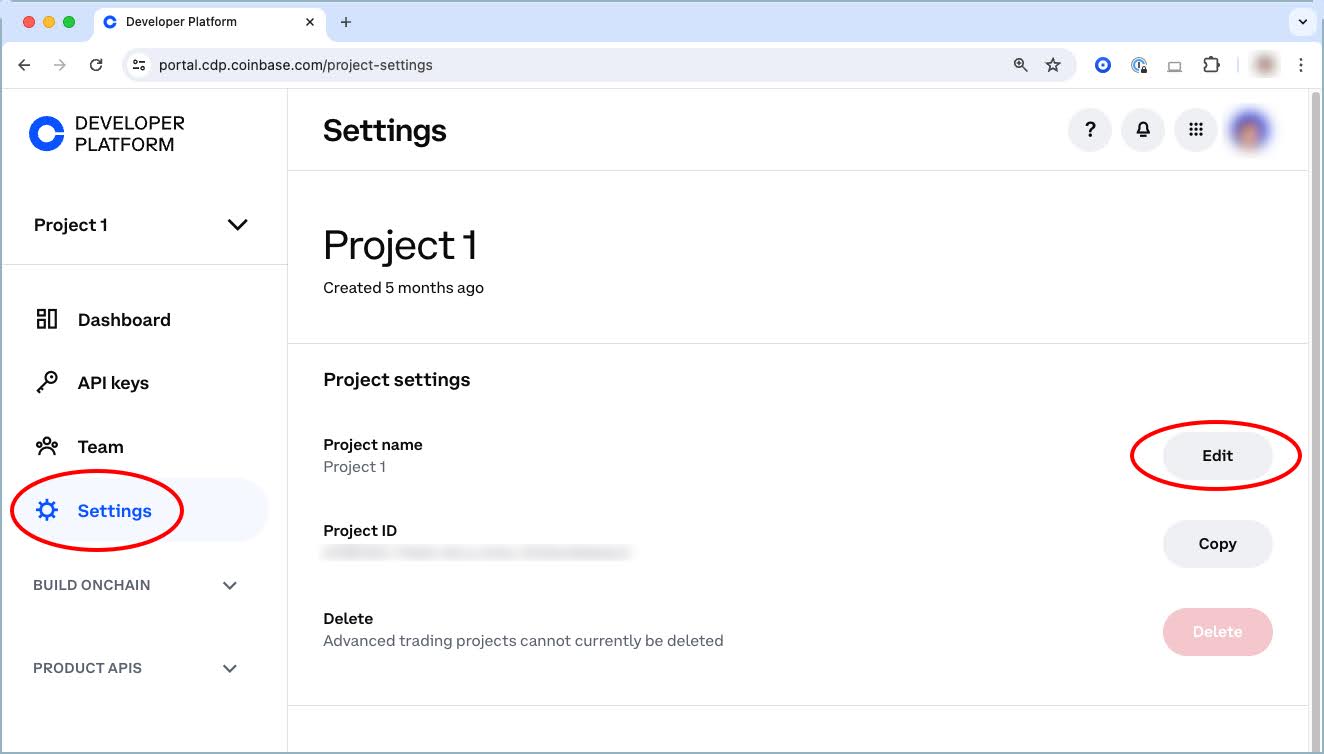
Task: Click Edit next to Project name
Action: [x=1217, y=456]
